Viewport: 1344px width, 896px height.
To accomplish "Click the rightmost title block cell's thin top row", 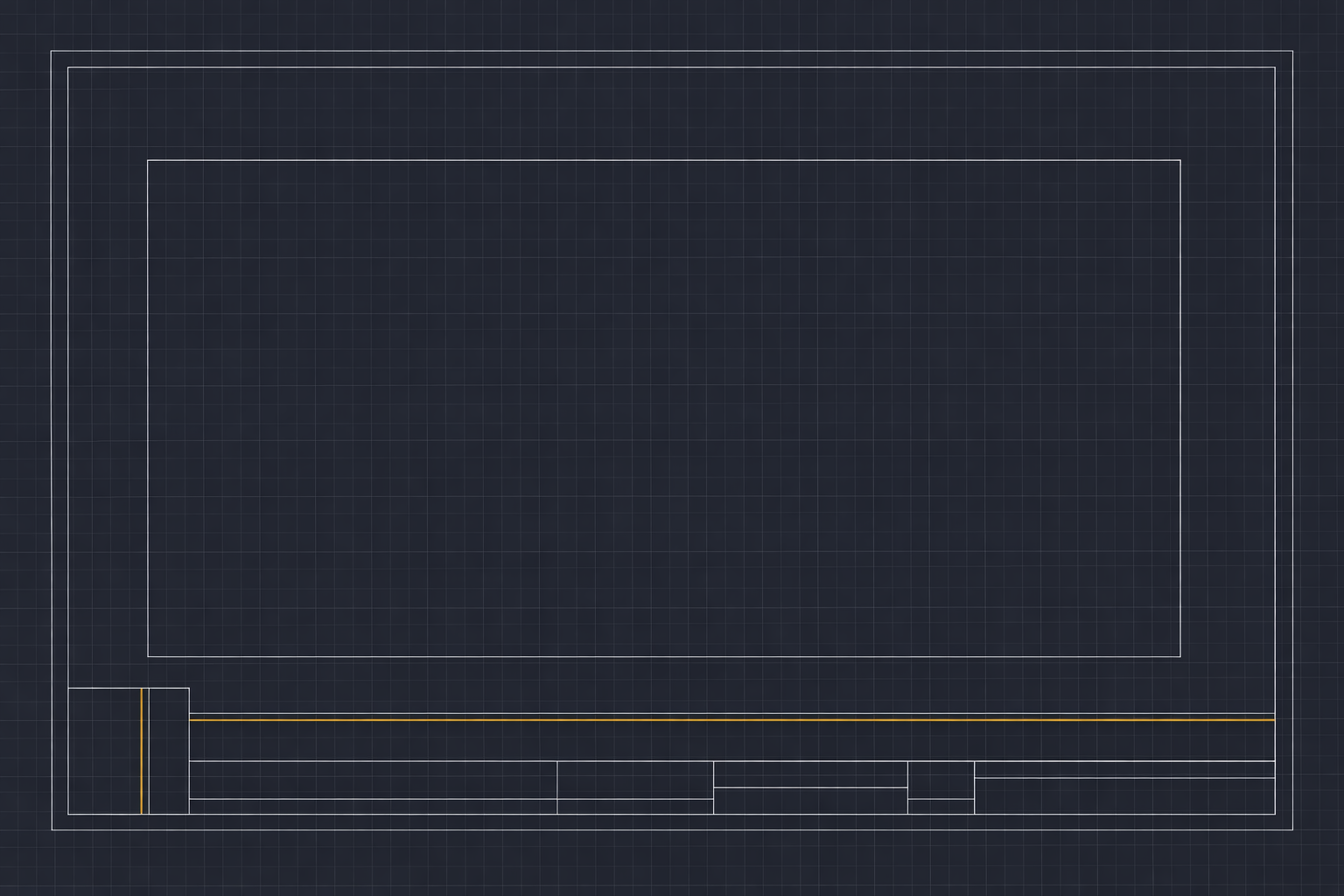I will coord(1124,769).
